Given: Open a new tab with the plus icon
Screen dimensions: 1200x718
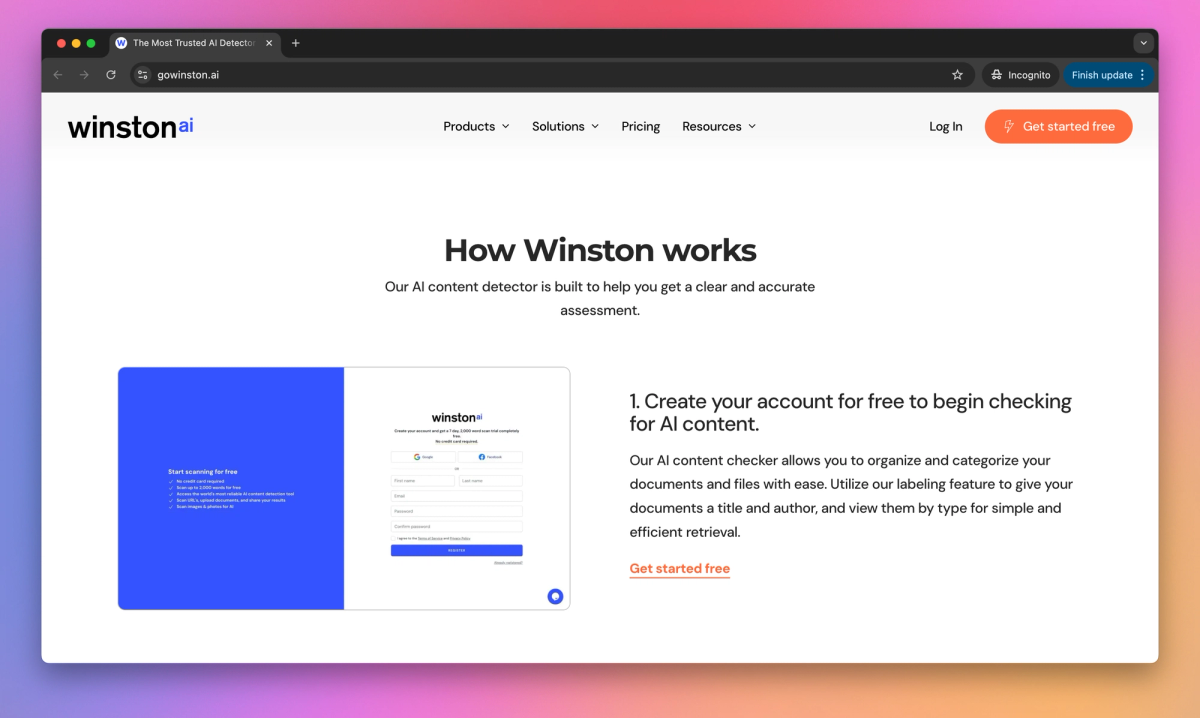Looking at the screenshot, I should (x=295, y=43).
